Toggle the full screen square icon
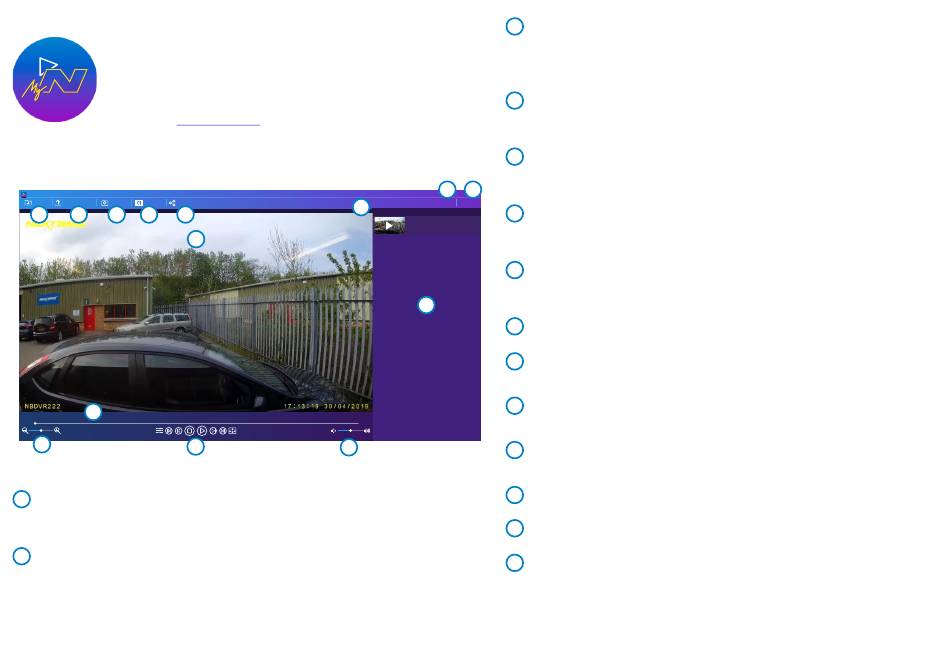Screen dimensions: 950x660 coord(232,430)
